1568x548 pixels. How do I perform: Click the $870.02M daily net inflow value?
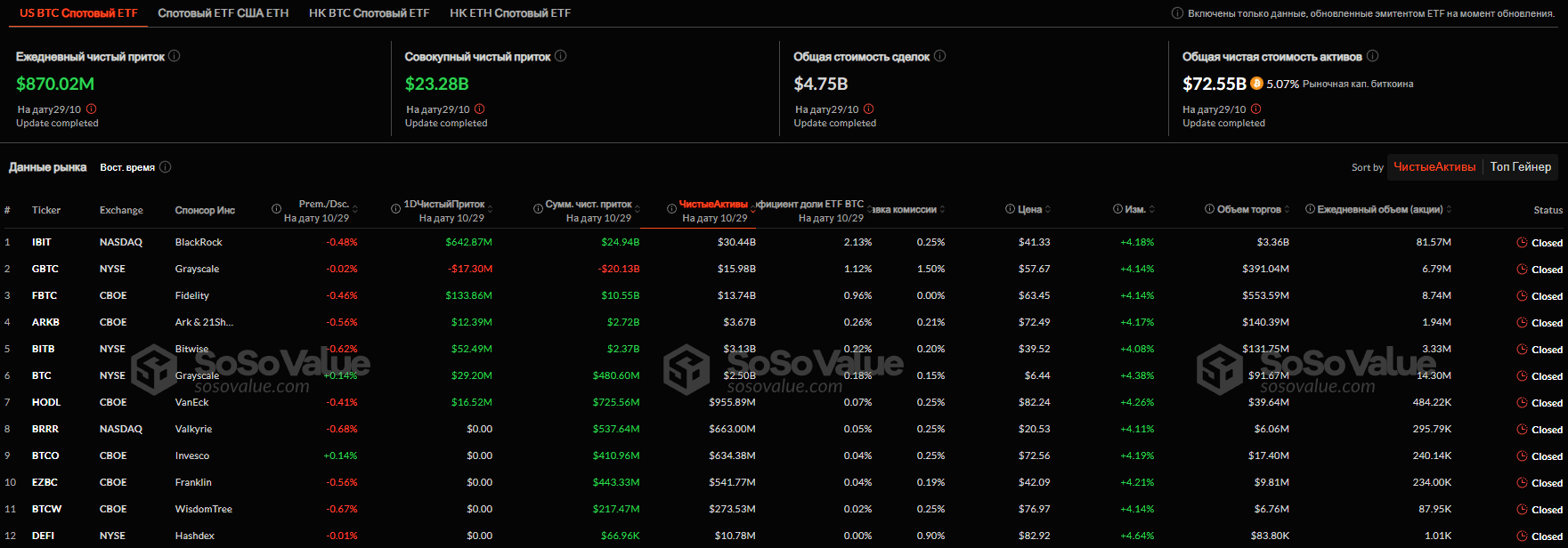click(x=55, y=84)
